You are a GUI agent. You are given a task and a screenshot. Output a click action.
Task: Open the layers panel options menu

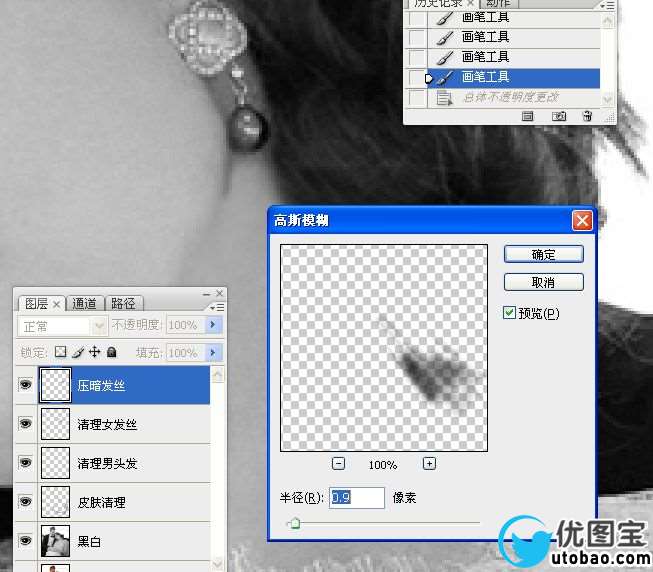[217, 307]
